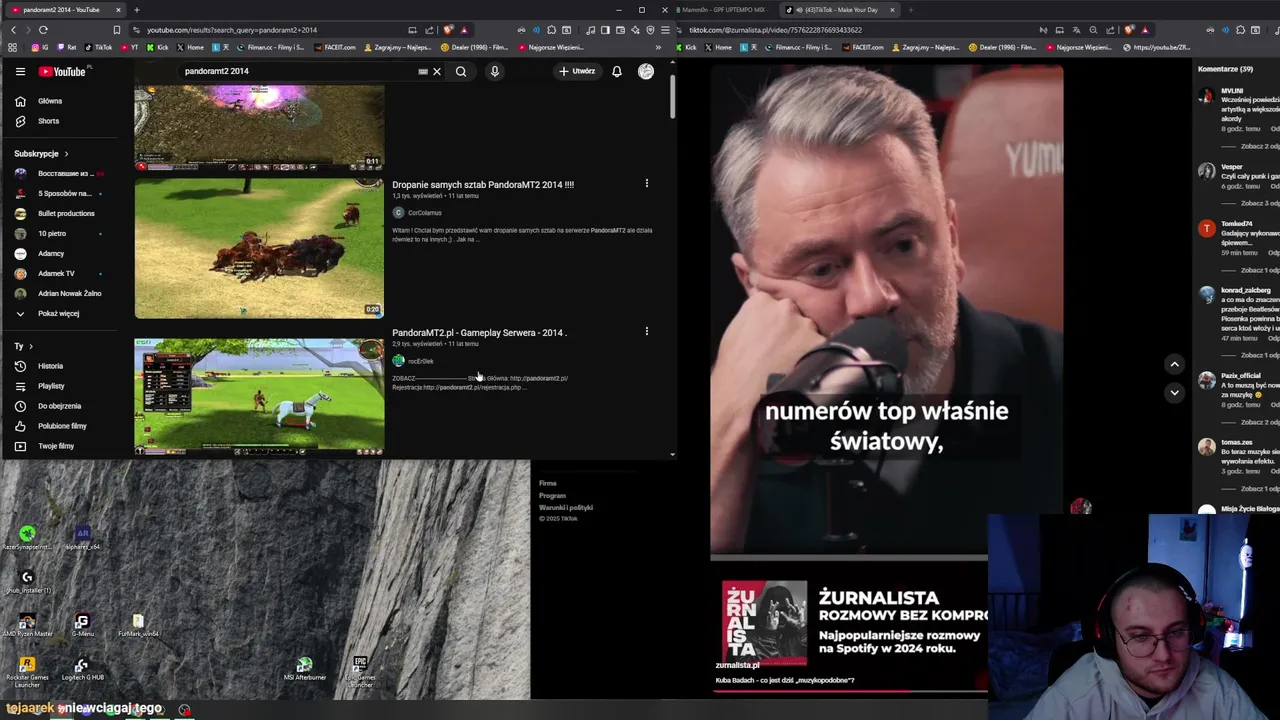Open the Brave Shields icon in the address bar

click(448, 30)
